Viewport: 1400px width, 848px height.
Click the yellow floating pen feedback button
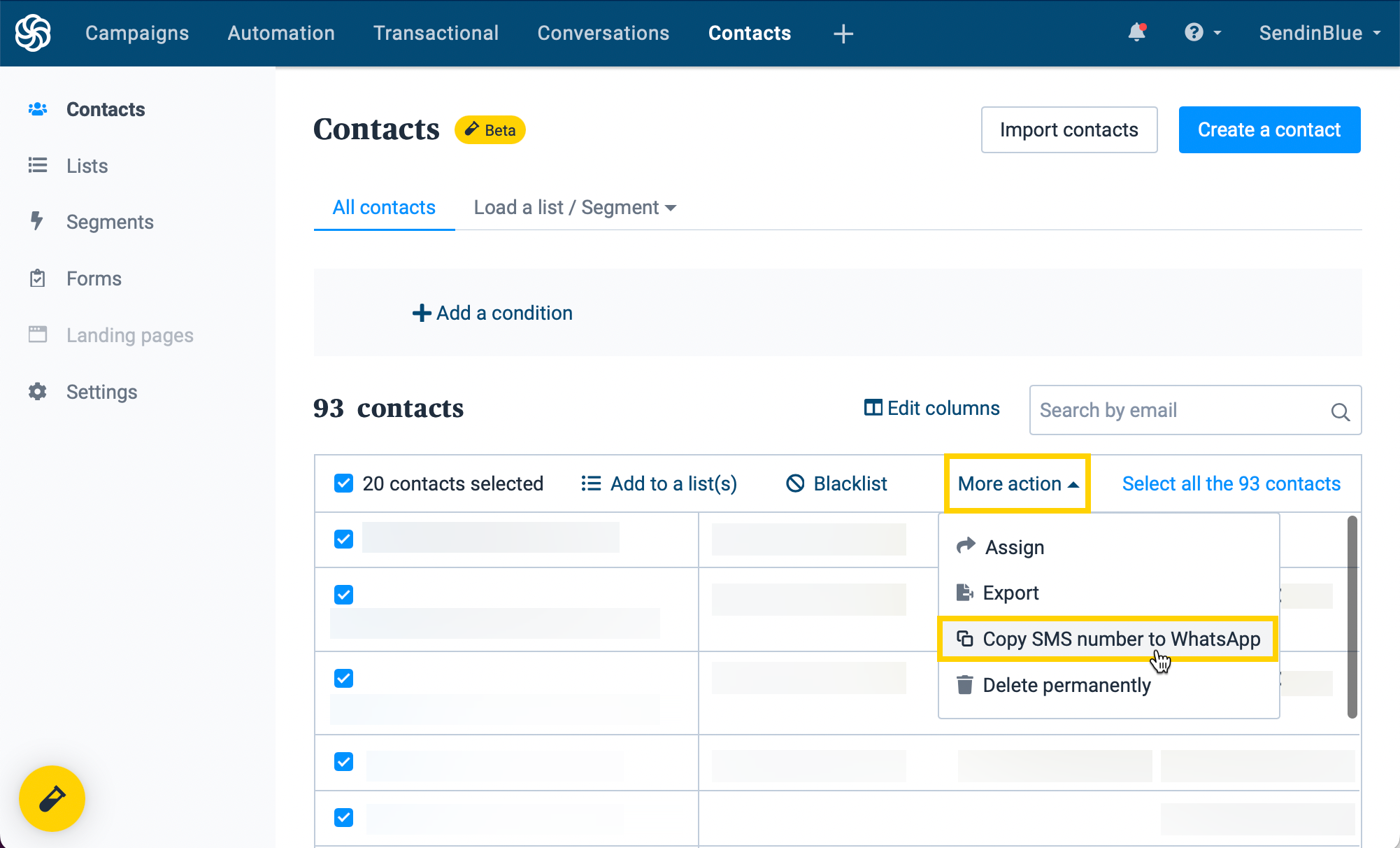coord(52,798)
